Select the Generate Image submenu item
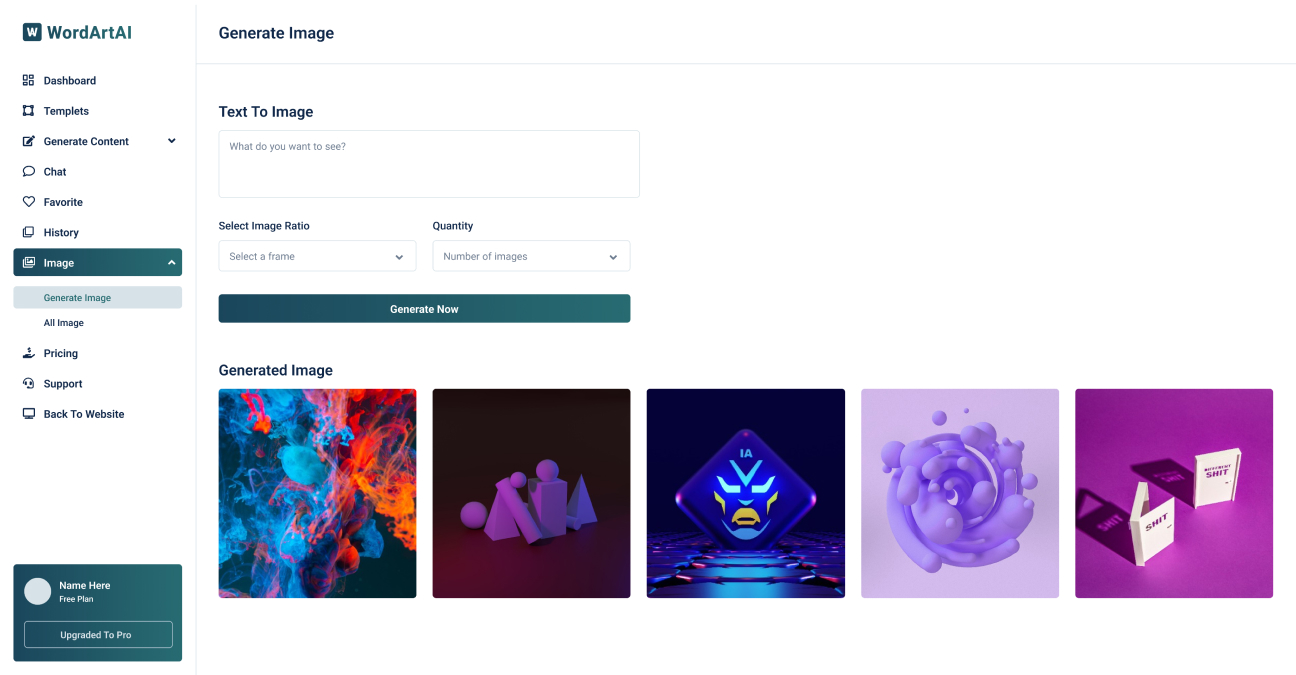 pos(97,297)
